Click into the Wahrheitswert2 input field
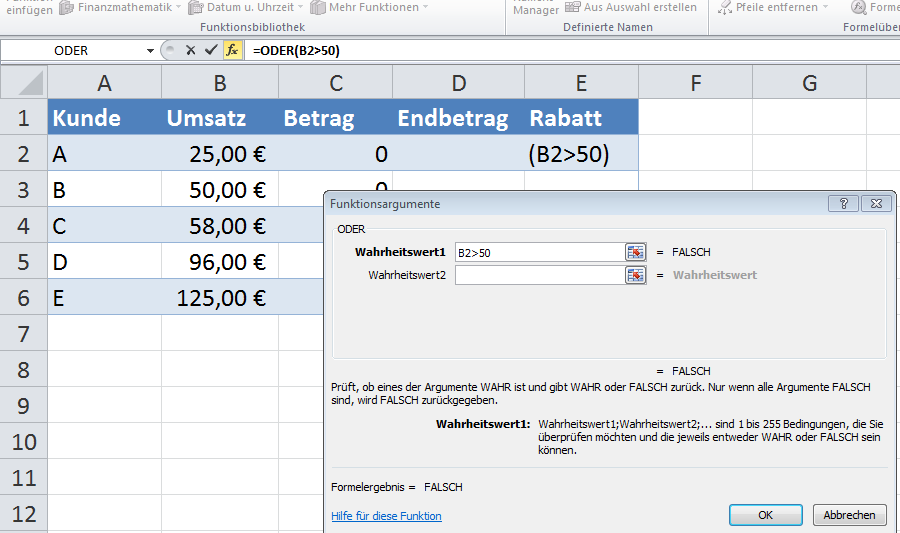Image resolution: width=900 pixels, height=533 pixels. [x=538, y=274]
